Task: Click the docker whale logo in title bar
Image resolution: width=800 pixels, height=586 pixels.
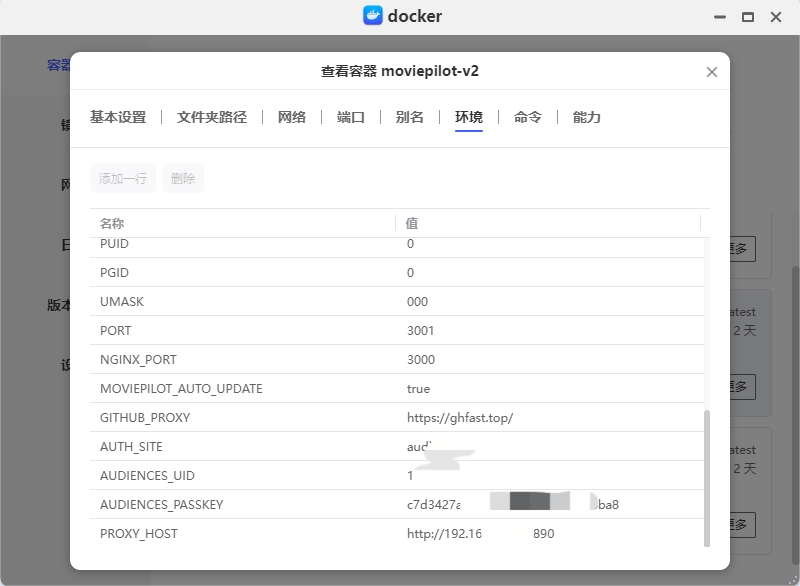Action: point(372,16)
